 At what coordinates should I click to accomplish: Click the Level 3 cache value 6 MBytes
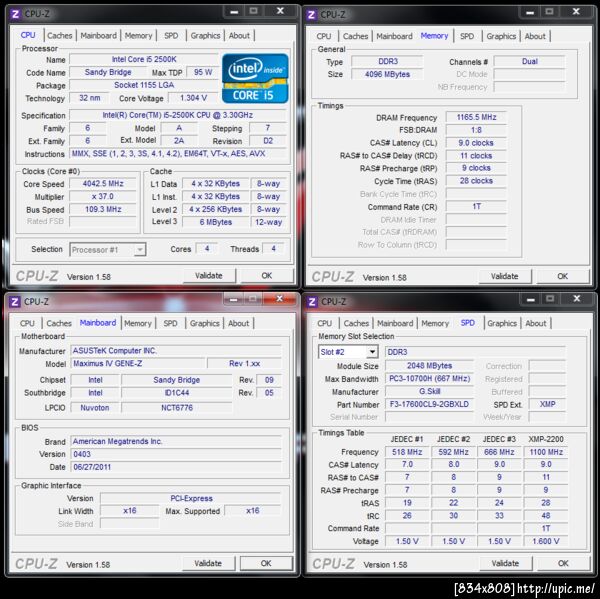click(x=216, y=222)
